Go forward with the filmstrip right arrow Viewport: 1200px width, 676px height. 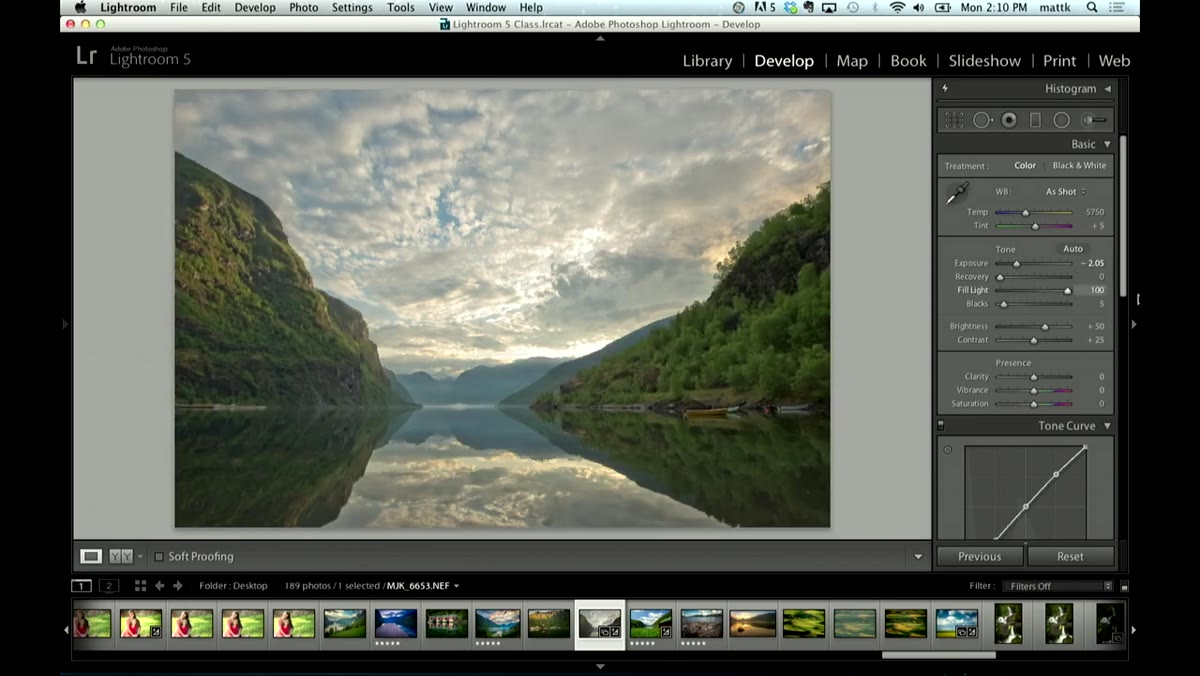tap(178, 586)
